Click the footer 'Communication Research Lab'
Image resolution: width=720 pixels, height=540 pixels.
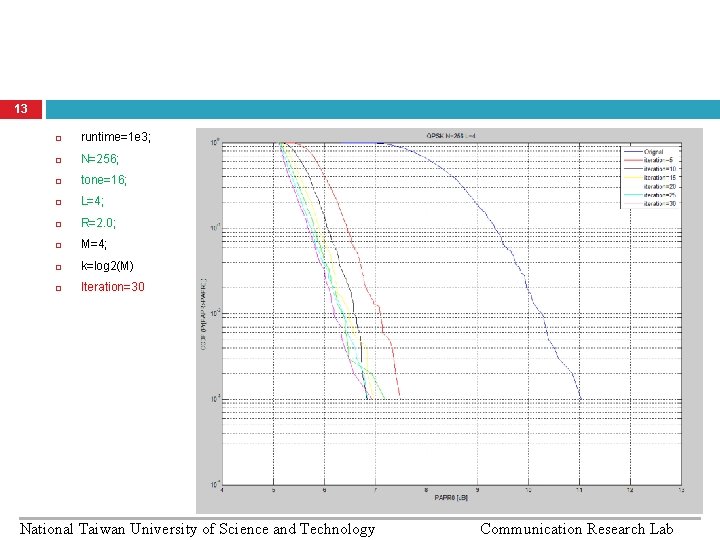click(x=577, y=529)
